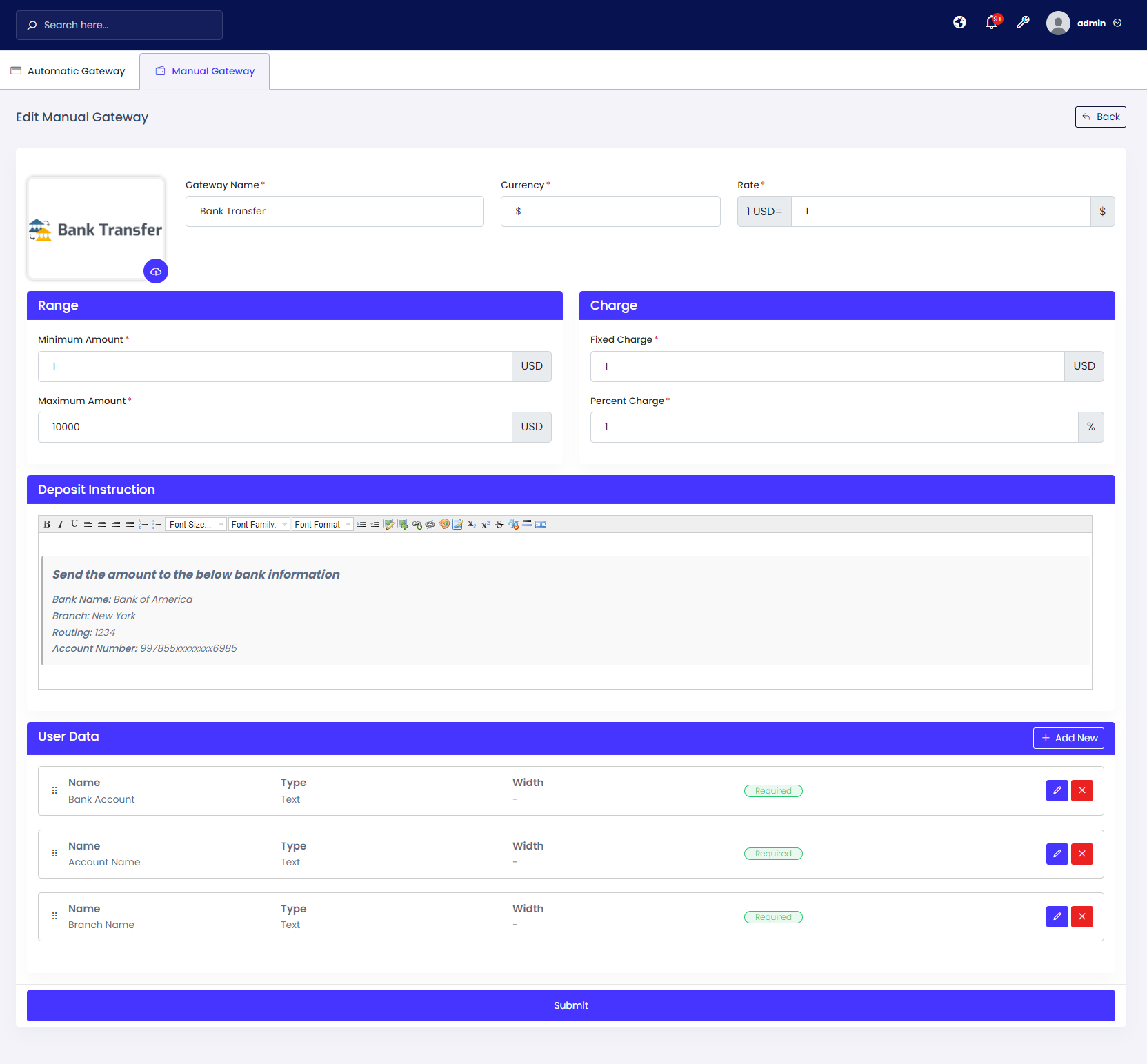Viewport: 1147px width, 1064px height.
Task: Click the 'Account Number' instruction line
Action: [145, 648]
